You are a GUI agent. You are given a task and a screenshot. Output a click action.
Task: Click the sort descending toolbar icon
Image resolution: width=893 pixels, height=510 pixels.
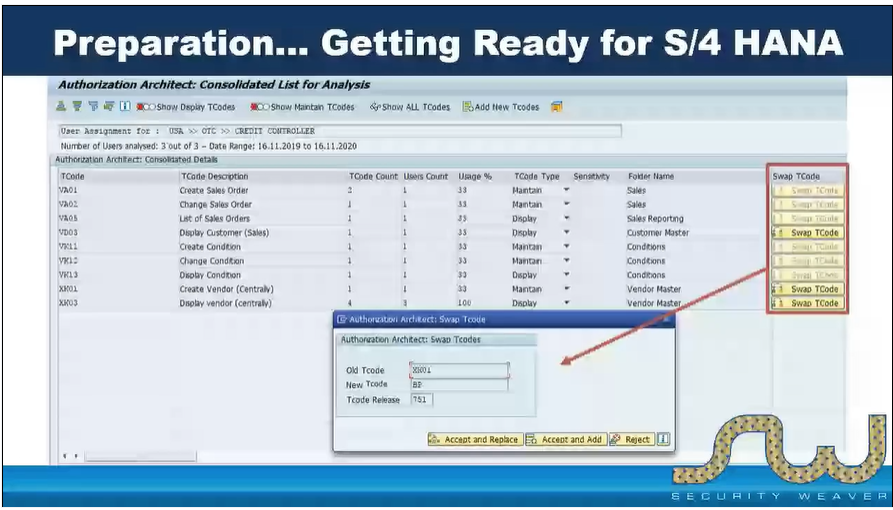tap(77, 107)
